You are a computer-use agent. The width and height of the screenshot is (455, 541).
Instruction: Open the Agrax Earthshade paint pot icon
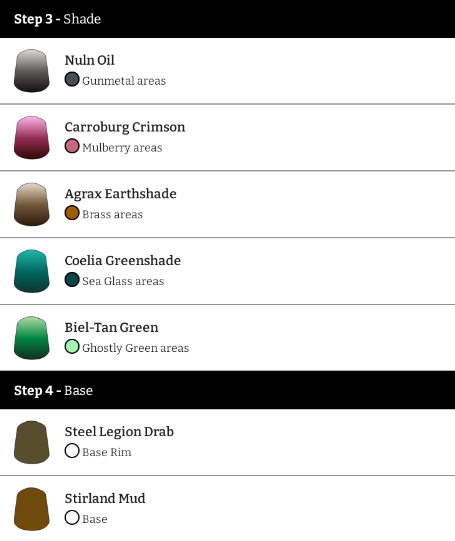(x=32, y=204)
